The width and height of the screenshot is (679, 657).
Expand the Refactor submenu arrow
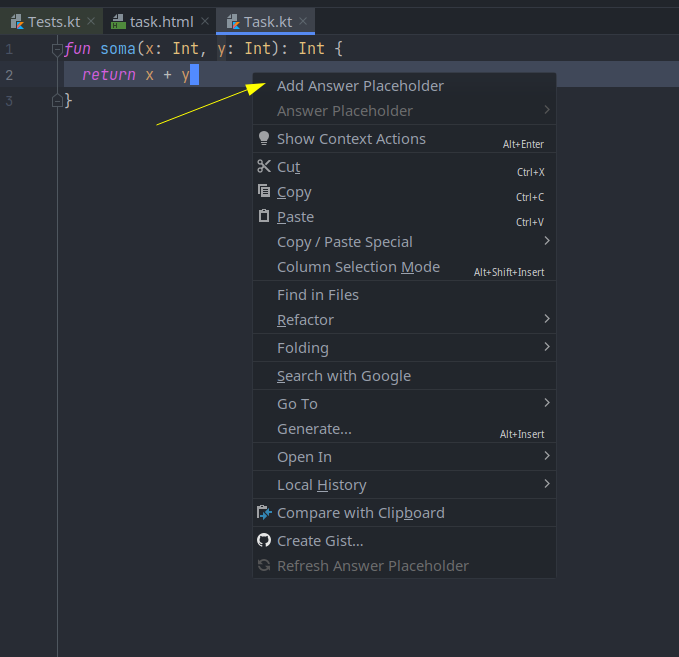pos(547,319)
